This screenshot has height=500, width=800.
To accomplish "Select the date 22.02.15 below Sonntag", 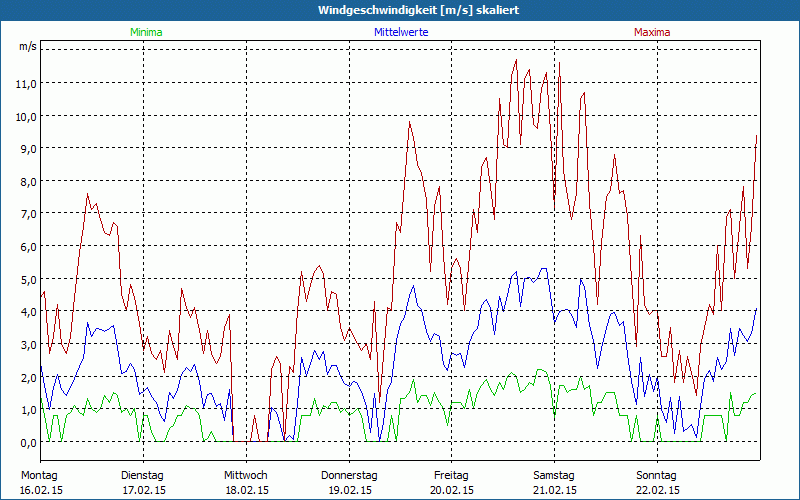I will (657, 490).
